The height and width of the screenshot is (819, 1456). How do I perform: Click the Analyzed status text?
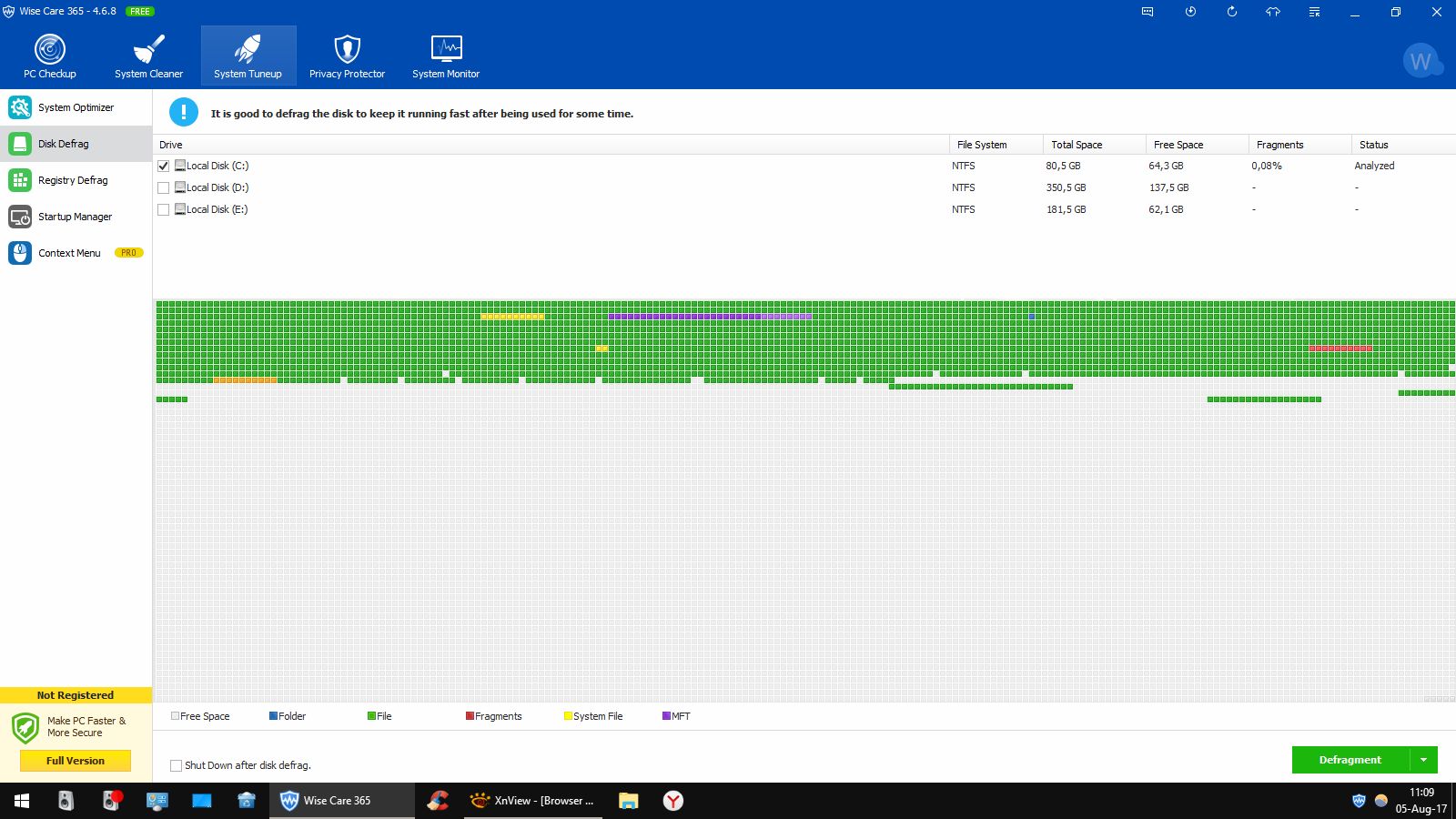click(x=1374, y=166)
